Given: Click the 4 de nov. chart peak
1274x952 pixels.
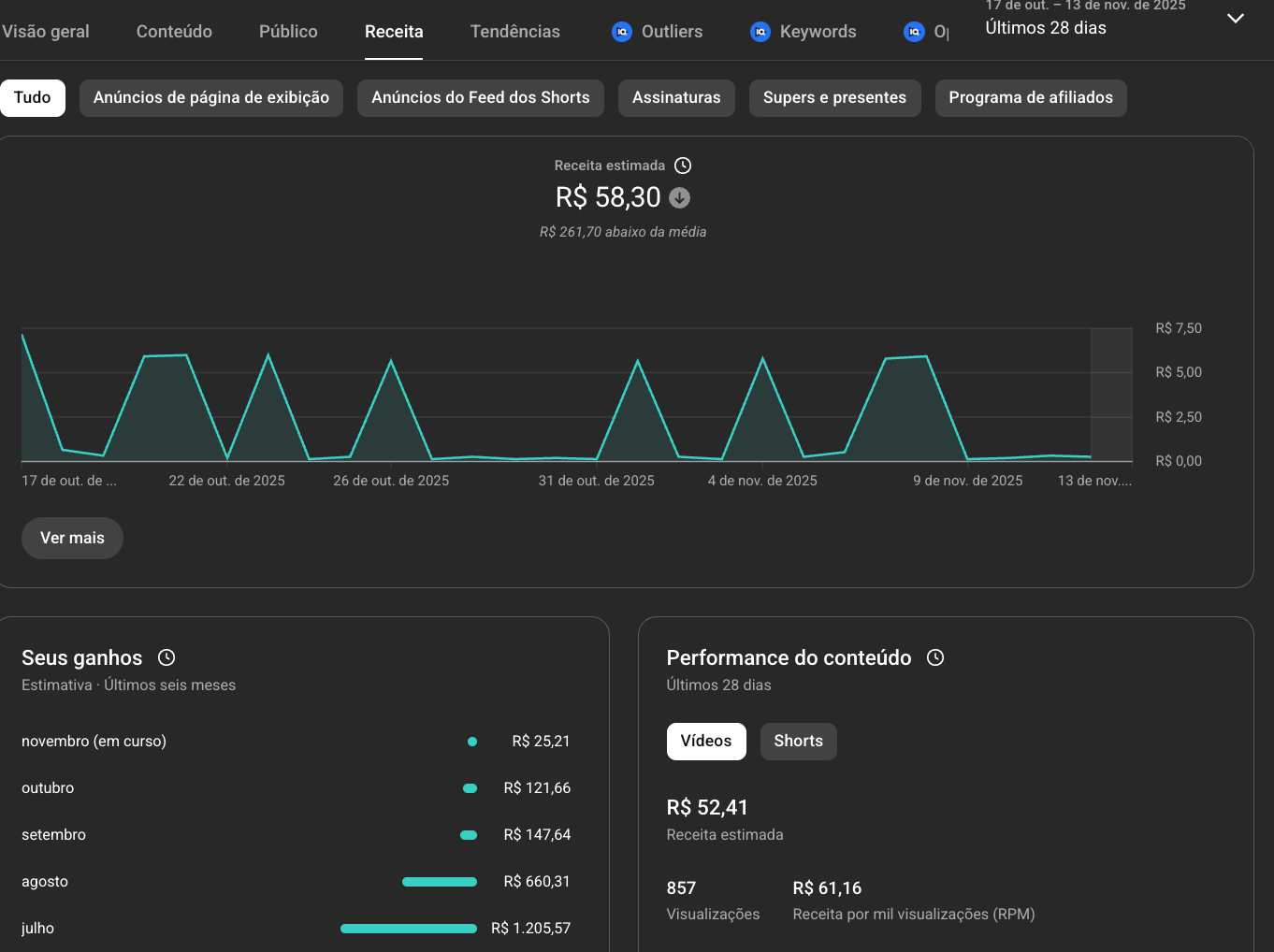Looking at the screenshot, I should tap(762, 359).
